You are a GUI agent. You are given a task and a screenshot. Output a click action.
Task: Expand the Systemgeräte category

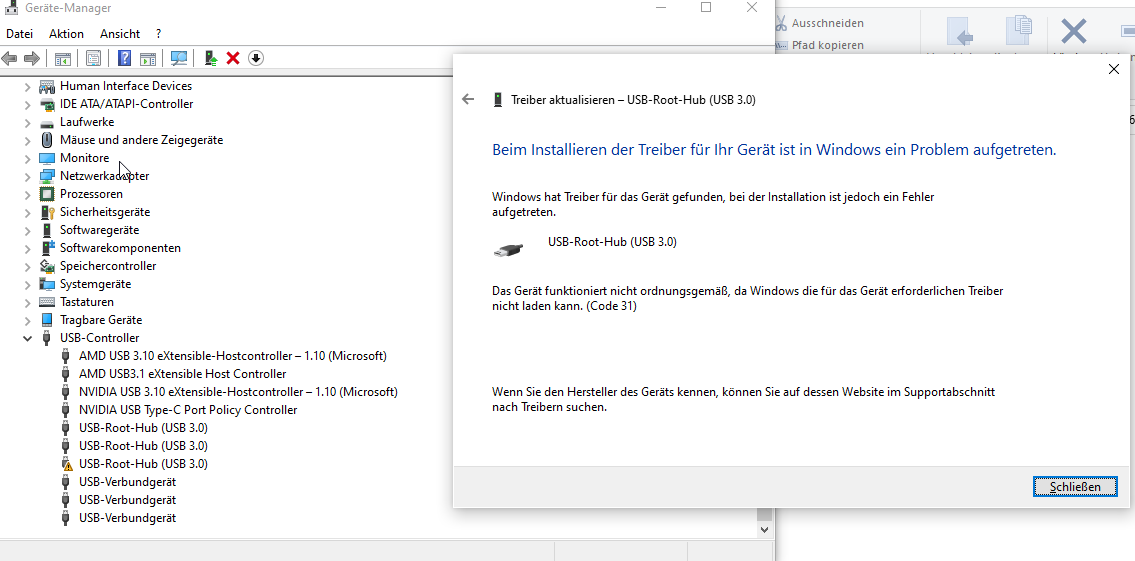pyautogui.click(x=28, y=284)
